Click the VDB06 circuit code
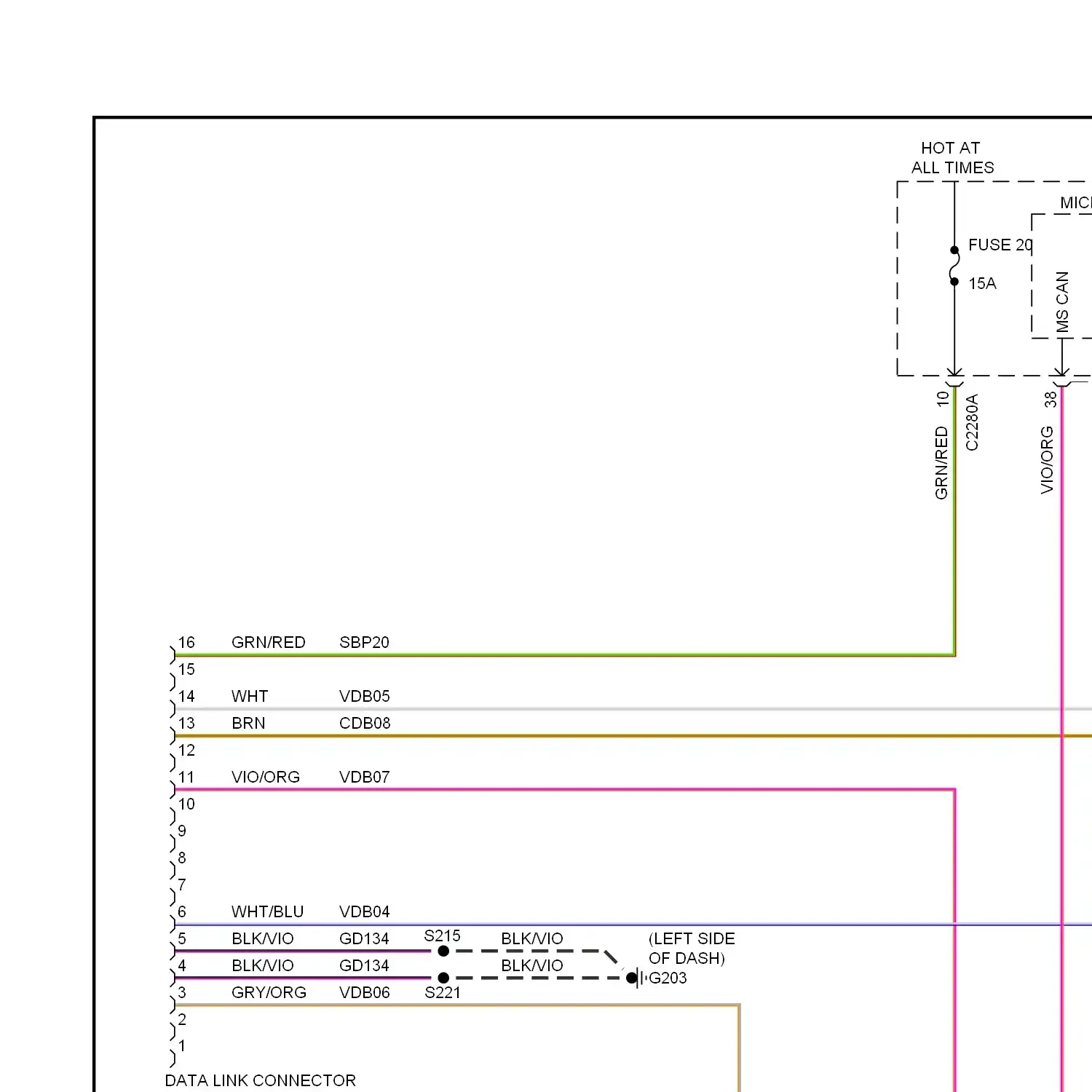 click(x=365, y=993)
